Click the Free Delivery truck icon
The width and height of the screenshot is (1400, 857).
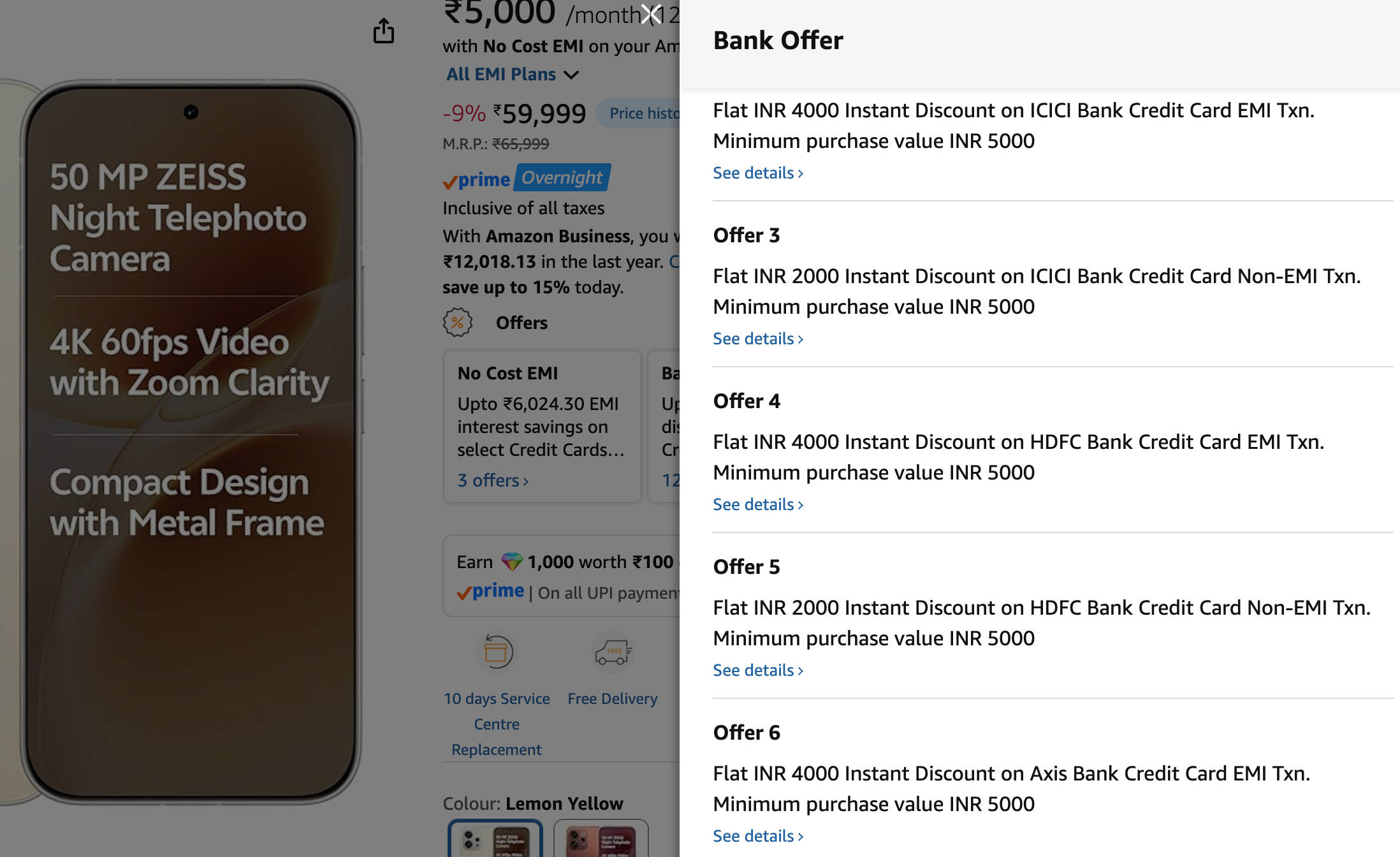tap(613, 652)
